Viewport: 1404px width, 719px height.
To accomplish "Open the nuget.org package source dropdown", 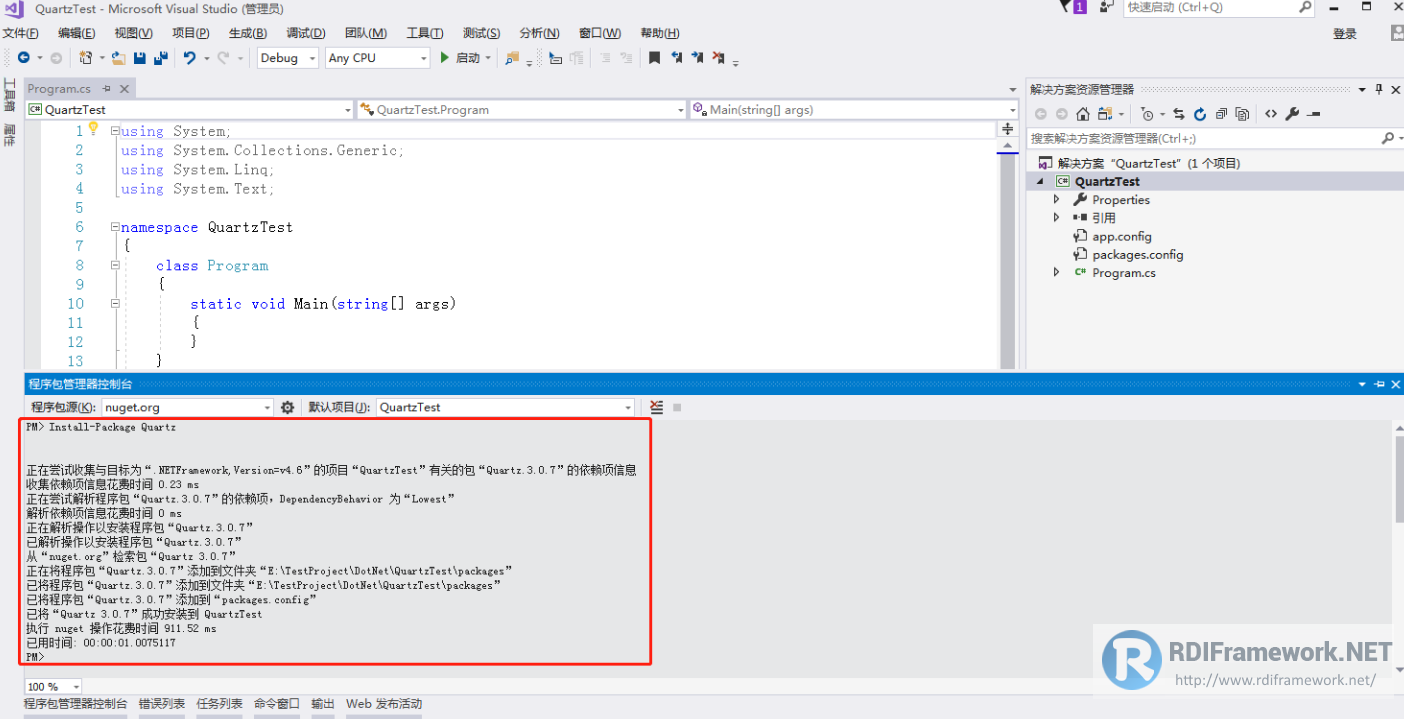I will (187, 407).
